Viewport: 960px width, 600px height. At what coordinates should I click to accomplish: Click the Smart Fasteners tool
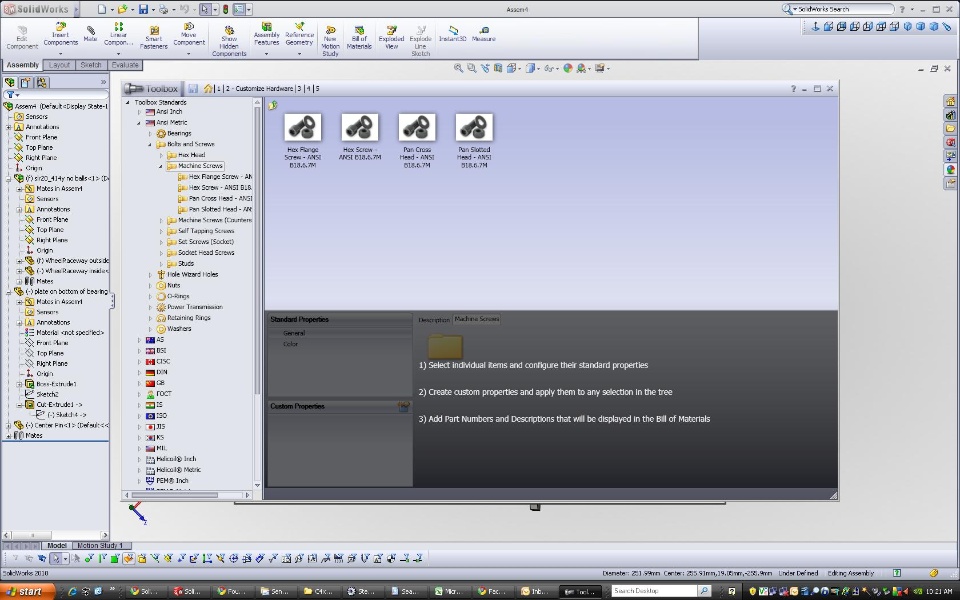tap(154, 37)
